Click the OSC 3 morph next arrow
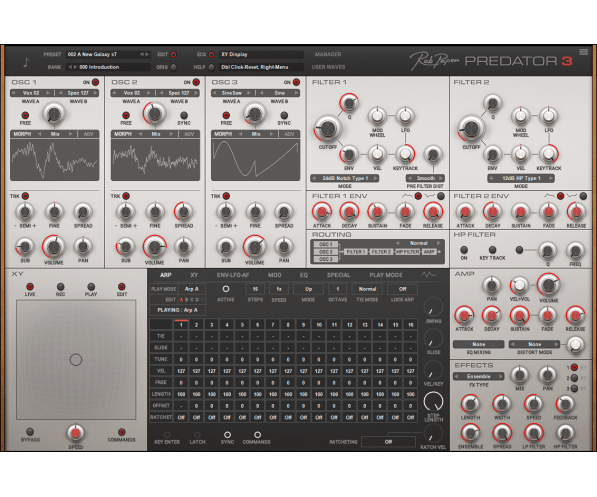 [271, 134]
